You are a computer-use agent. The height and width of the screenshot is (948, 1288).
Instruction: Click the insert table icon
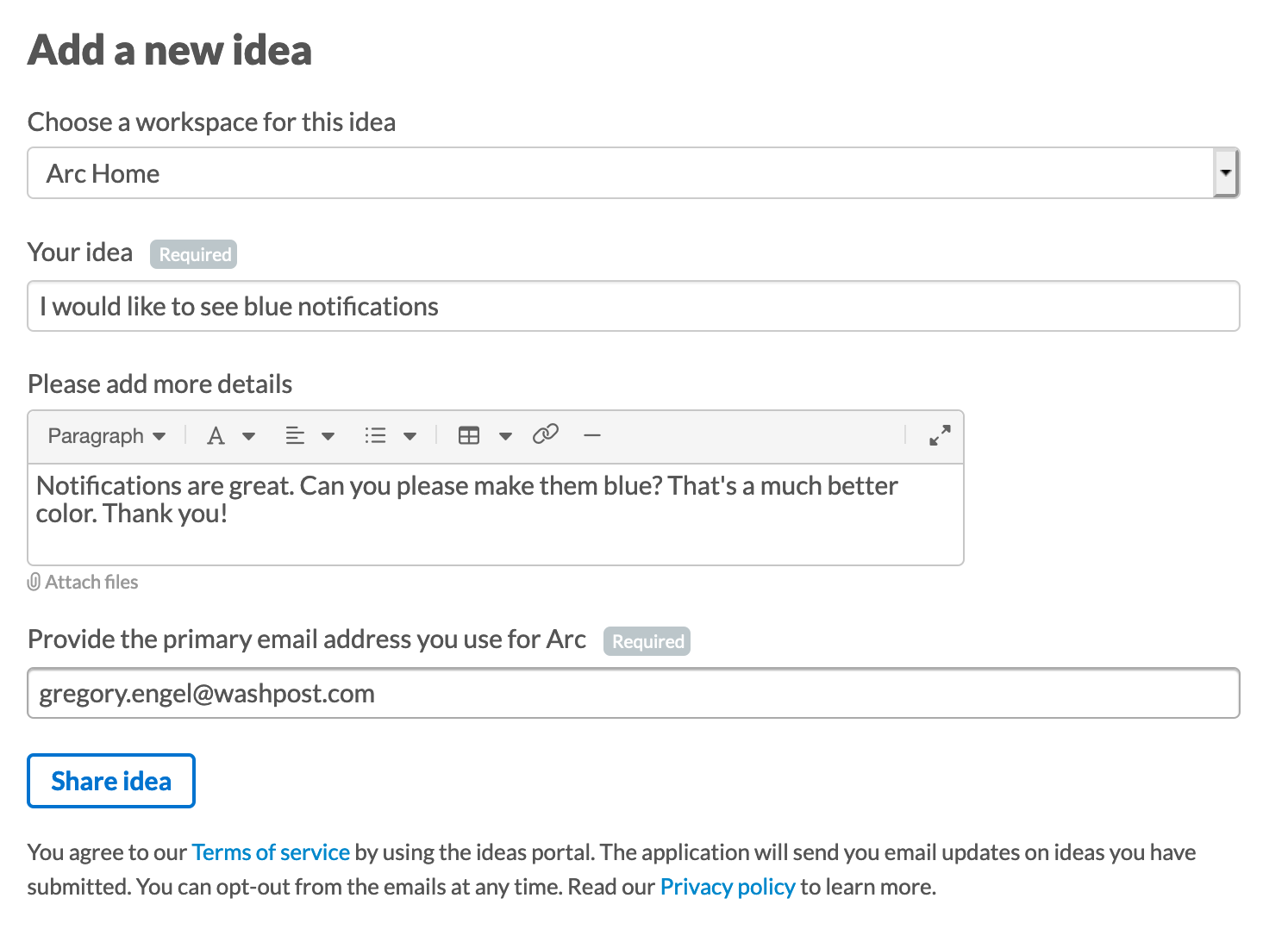469,436
